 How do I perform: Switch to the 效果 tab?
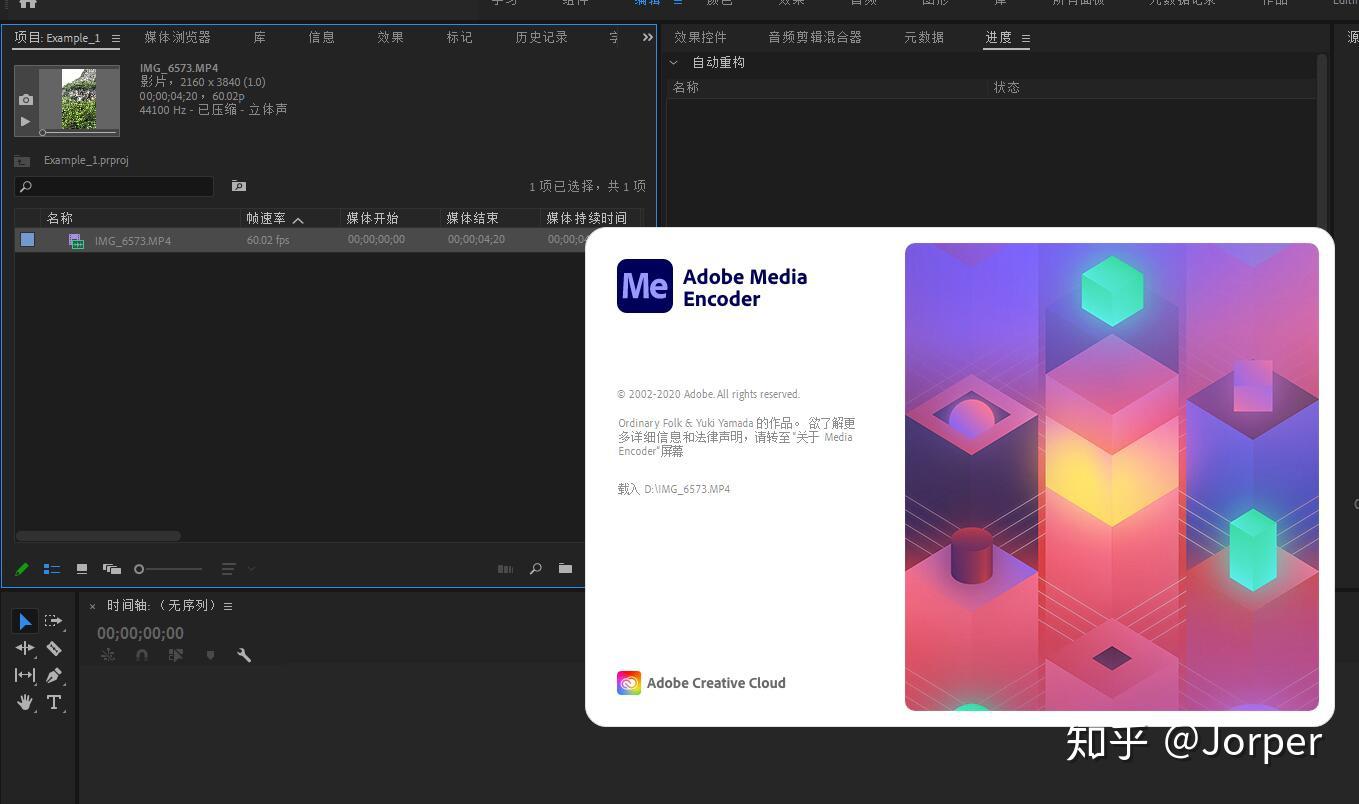click(x=390, y=37)
